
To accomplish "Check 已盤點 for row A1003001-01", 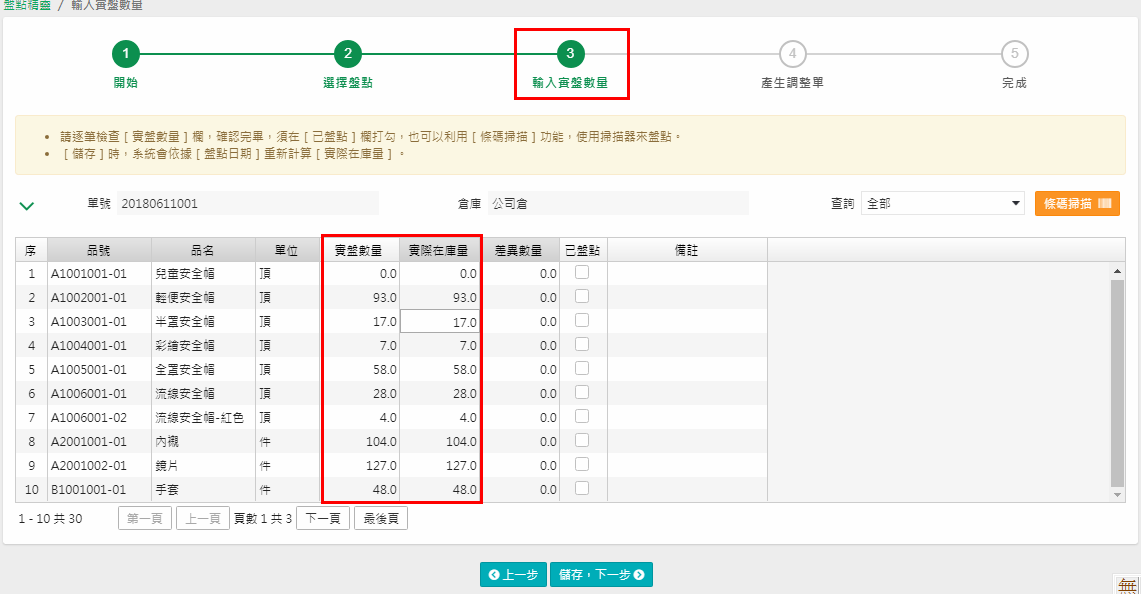I will (582, 320).
